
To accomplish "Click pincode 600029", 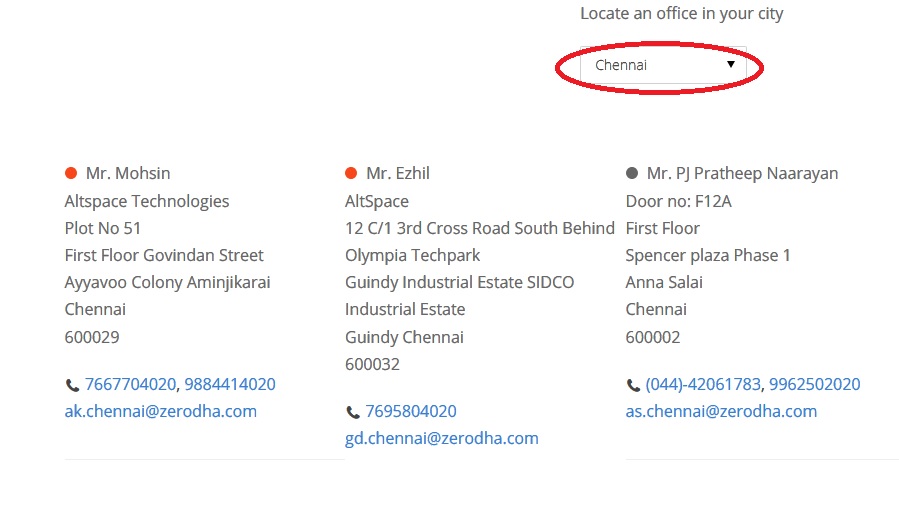I will (92, 337).
